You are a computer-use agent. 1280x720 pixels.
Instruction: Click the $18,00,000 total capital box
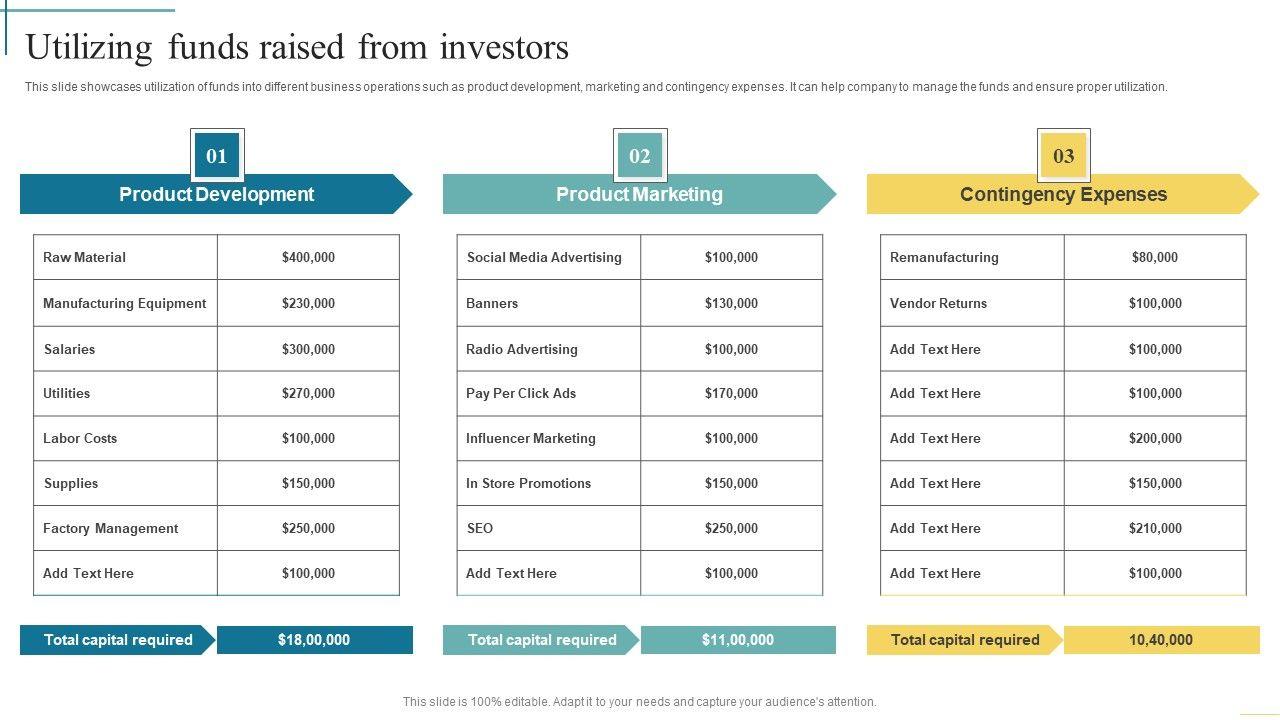(314, 640)
